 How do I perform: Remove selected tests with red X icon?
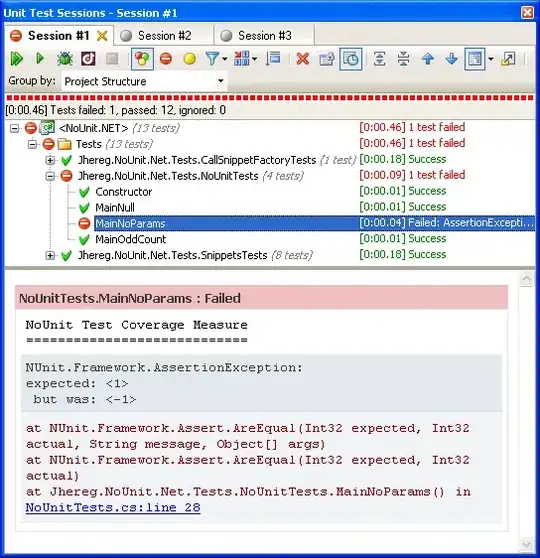303,59
